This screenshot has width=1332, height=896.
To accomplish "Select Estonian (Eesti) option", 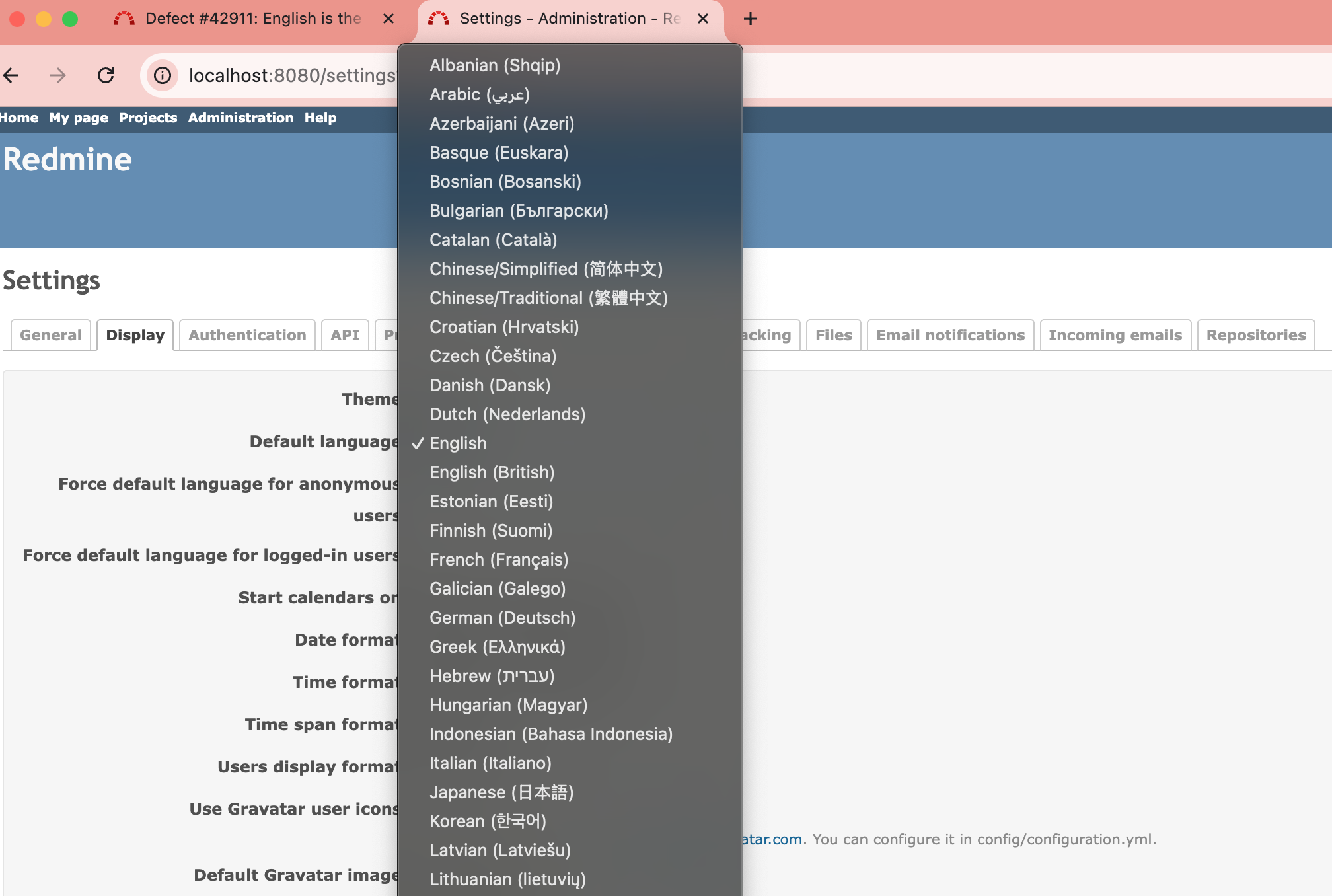I will (x=570, y=502).
